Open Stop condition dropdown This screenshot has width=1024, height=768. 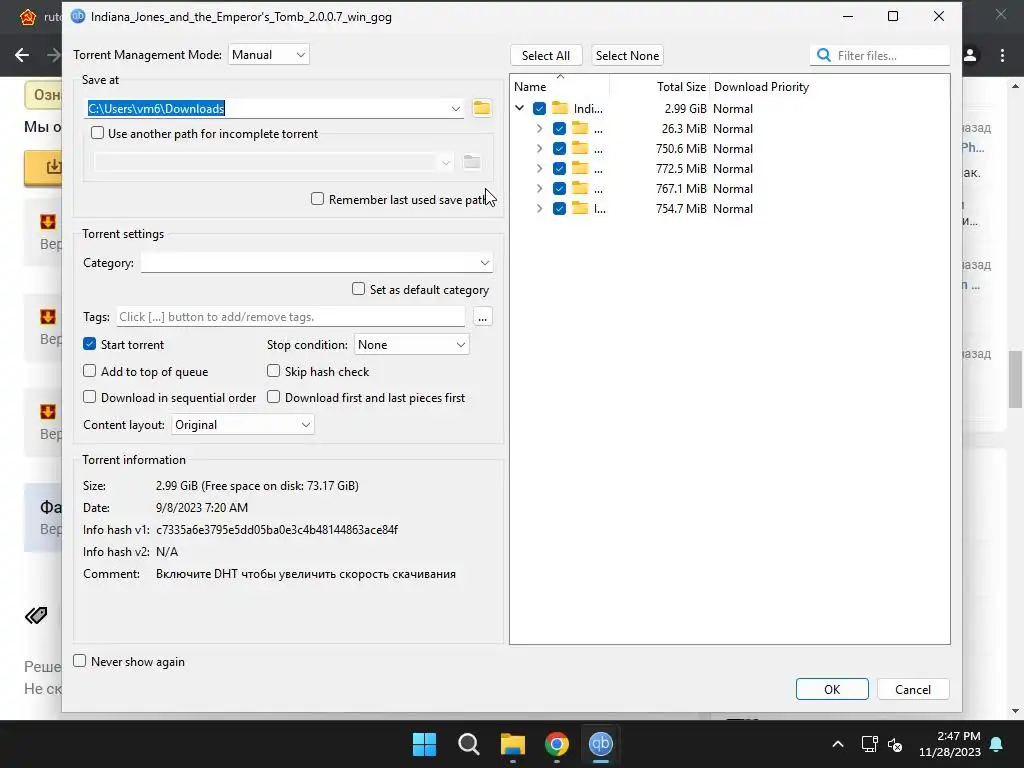(x=411, y=345)
